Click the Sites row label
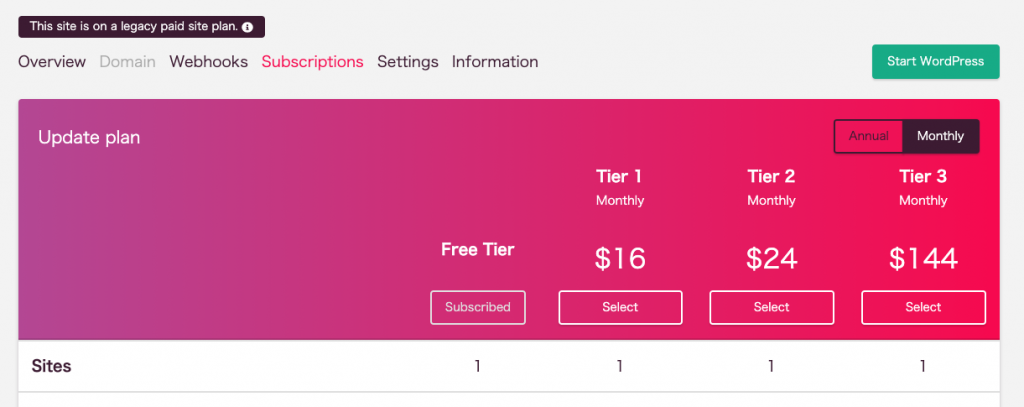Viewport: 1024px width, 407px height. tap(51, 366)
